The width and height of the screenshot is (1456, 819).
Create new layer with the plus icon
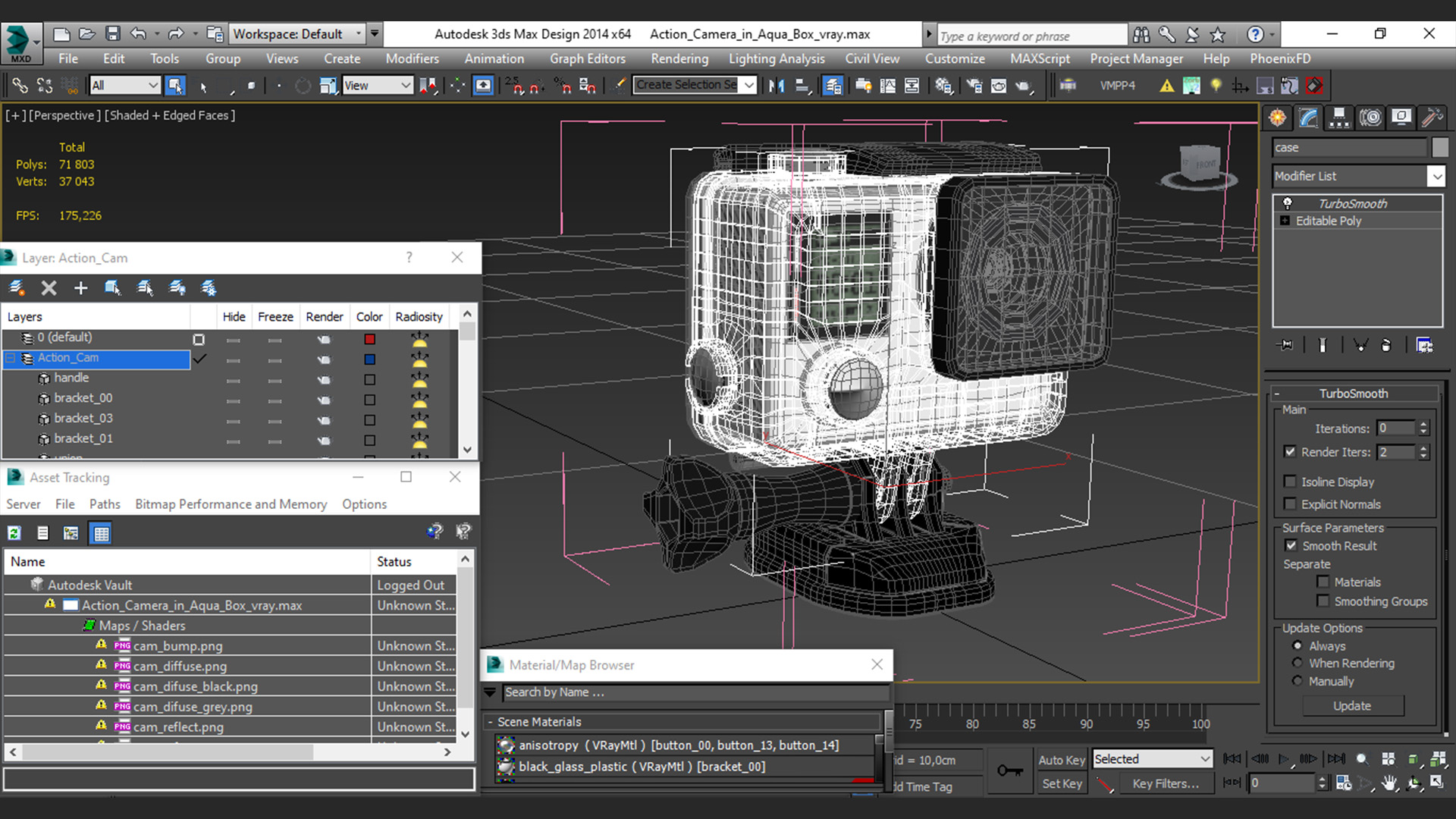80,288
